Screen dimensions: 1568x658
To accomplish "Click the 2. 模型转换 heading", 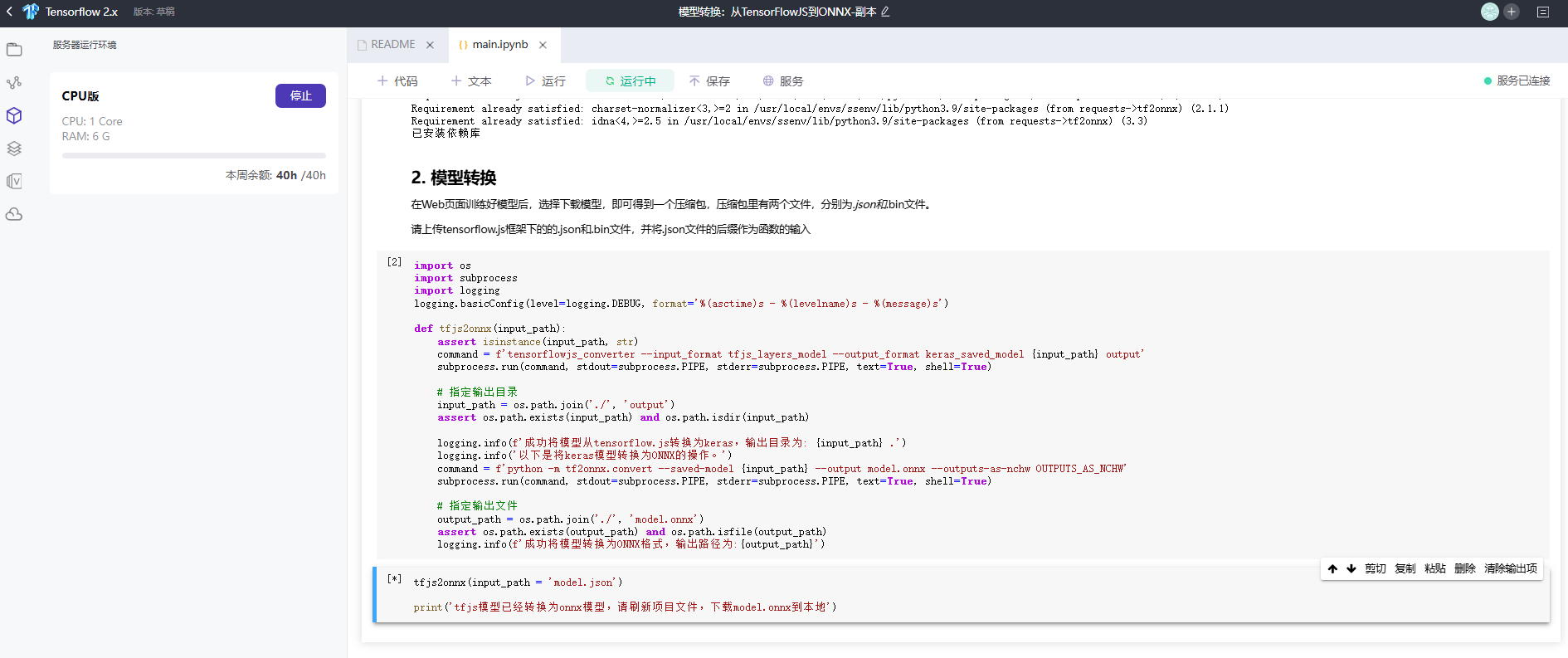I will click(x=454, y=178).
